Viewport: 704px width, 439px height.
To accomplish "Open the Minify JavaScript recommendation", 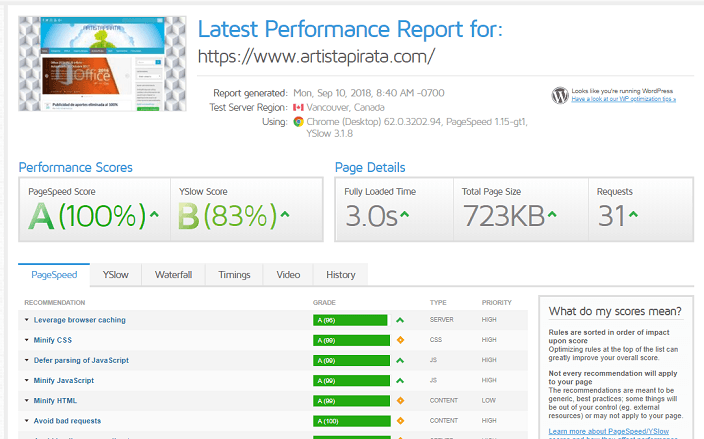I will click(x=64, y=381).
